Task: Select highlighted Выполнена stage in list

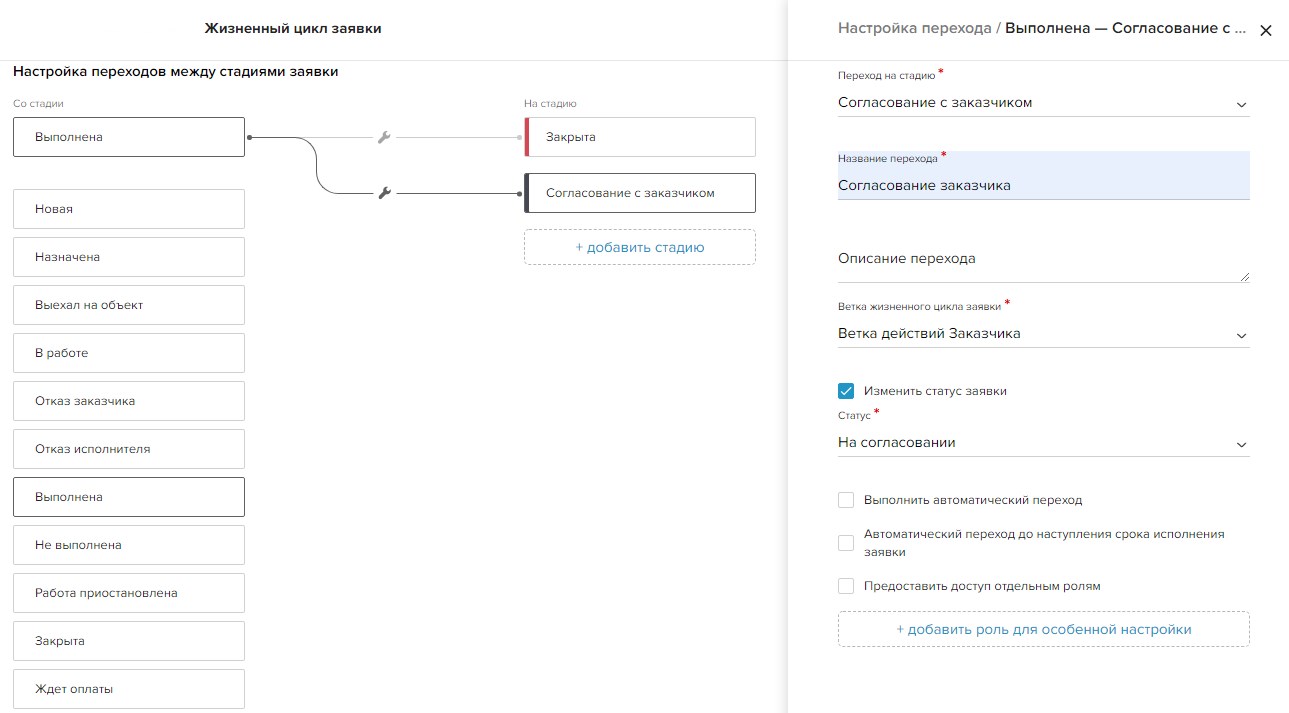Action: 129,497
